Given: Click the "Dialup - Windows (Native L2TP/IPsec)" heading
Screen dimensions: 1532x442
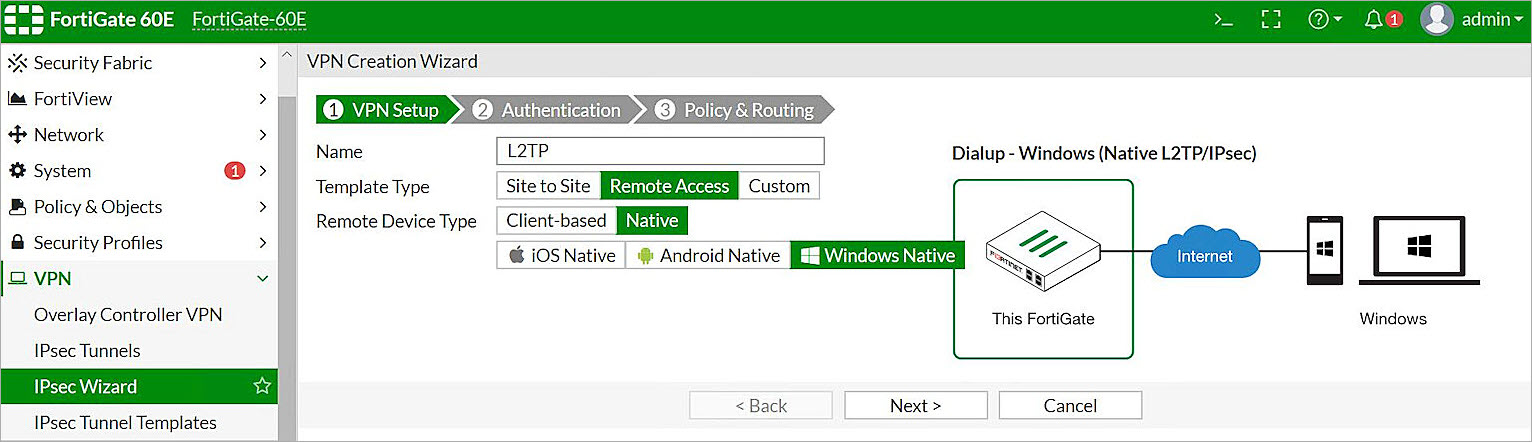Looking at the screenshot, I should coord(1104,153).
